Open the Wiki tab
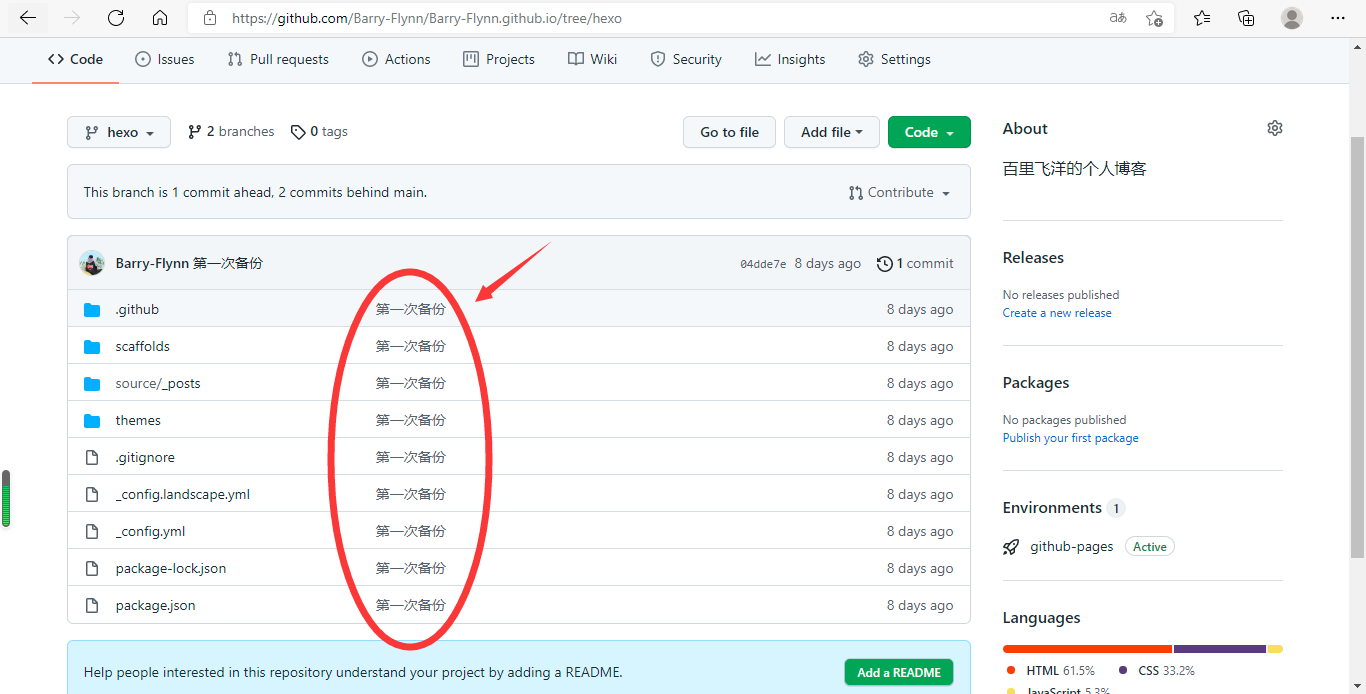 coord(592,59)
